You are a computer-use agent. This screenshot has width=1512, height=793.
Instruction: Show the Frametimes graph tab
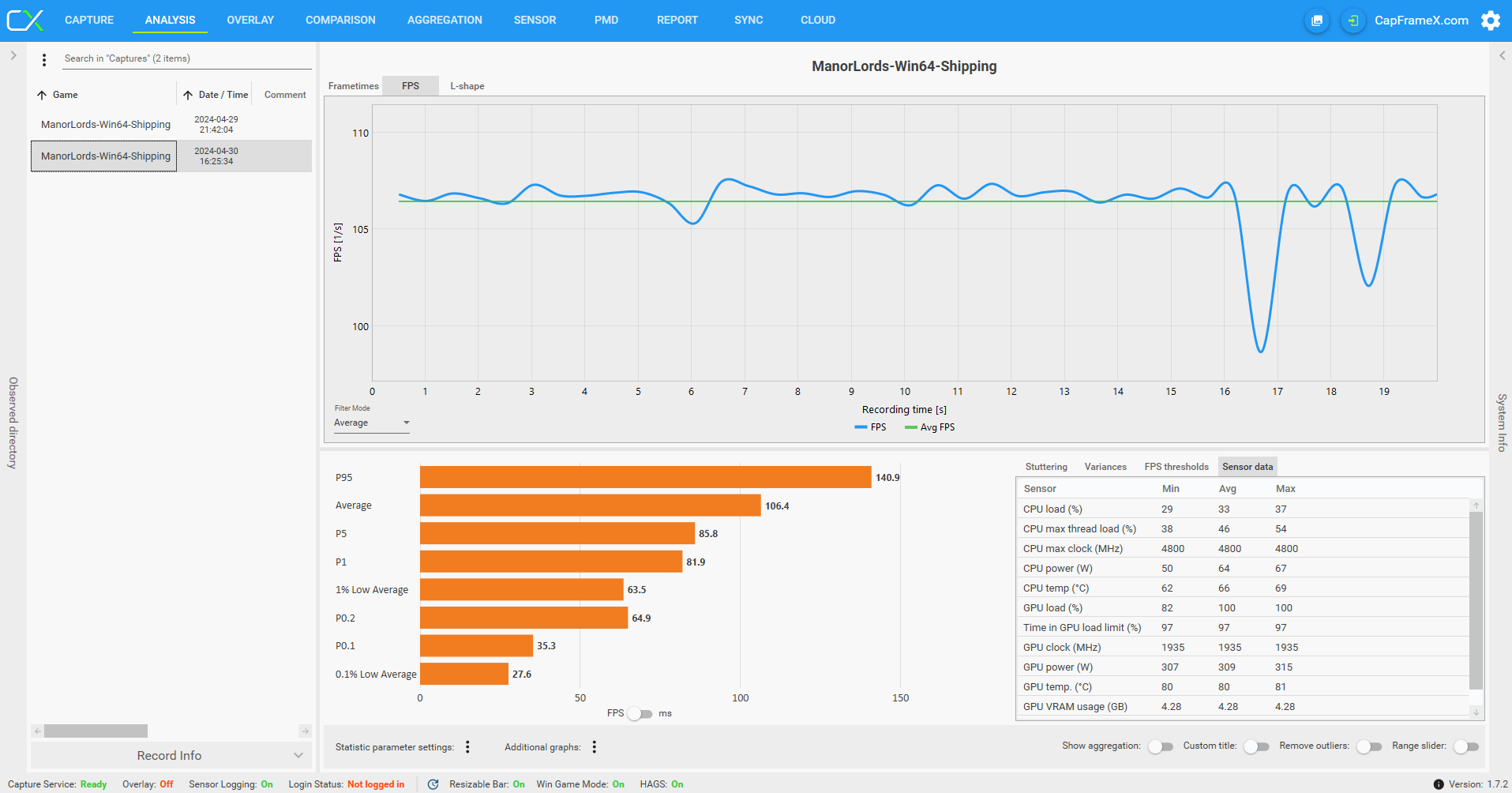point(354,86)
